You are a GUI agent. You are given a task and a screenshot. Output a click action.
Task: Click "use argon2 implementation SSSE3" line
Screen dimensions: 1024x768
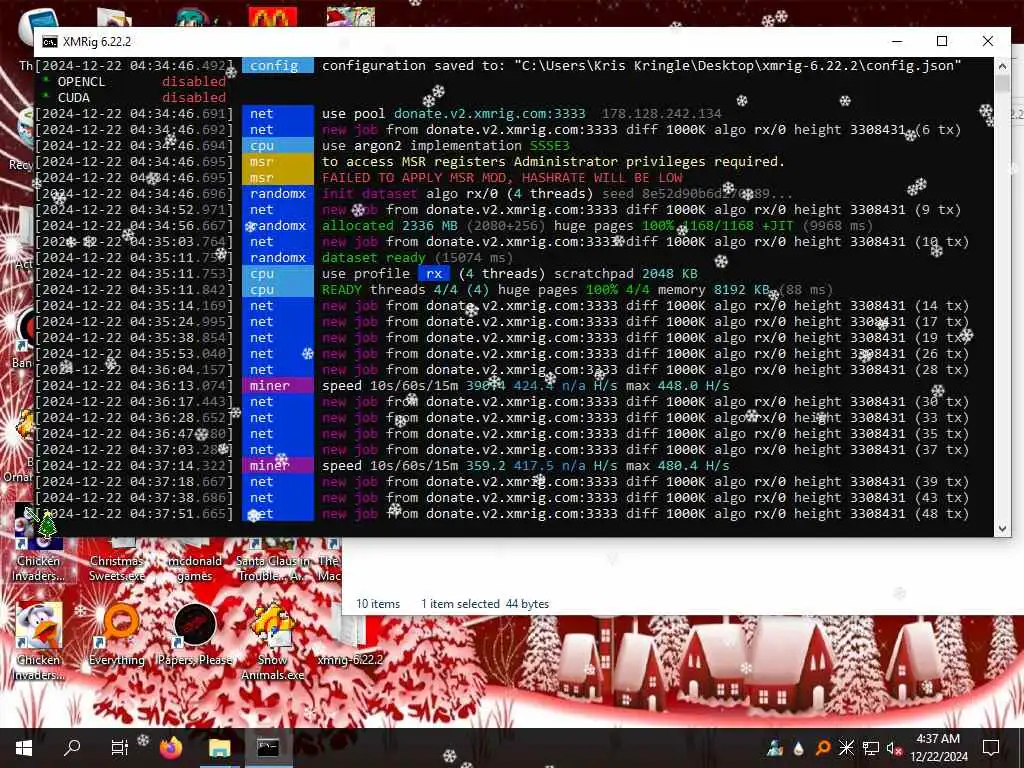(x=302, y=146)
